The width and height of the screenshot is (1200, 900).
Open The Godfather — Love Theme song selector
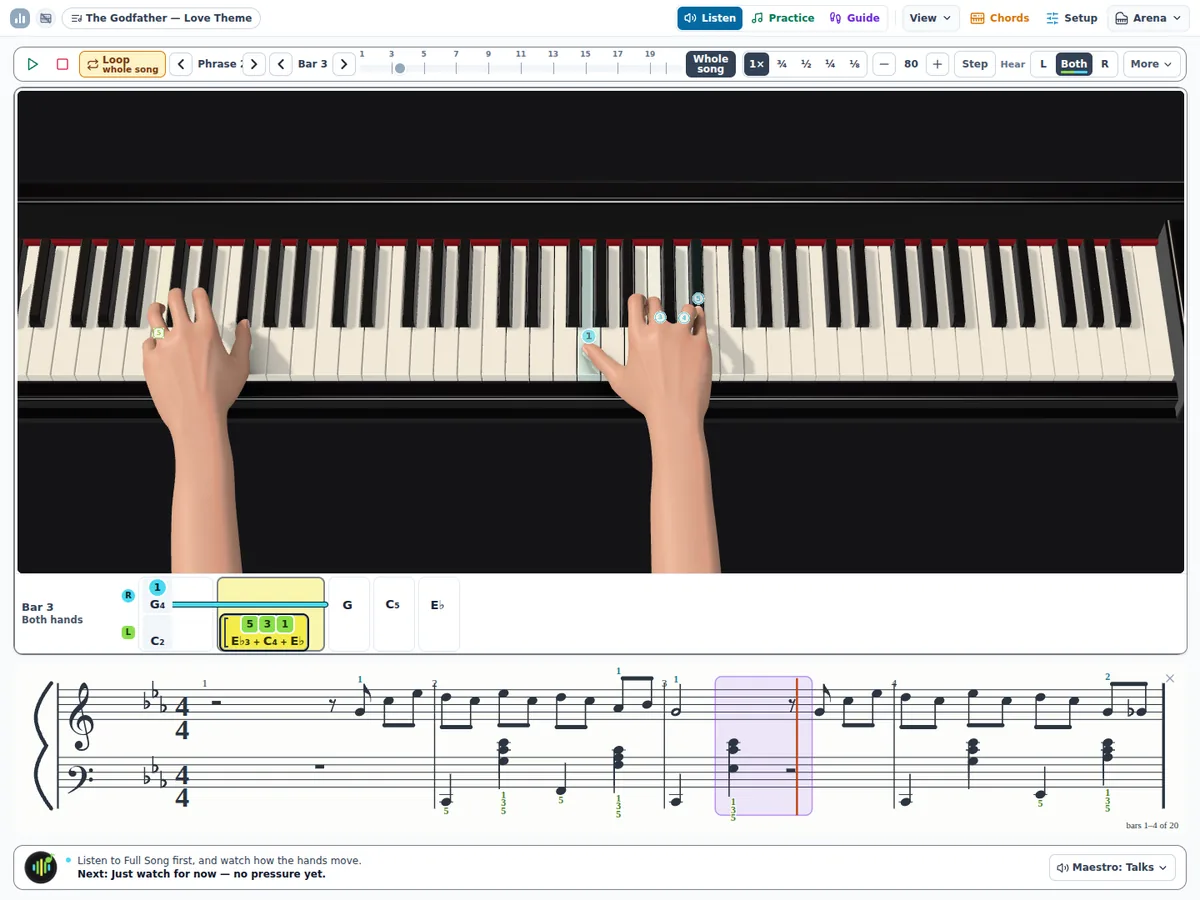pyautogui.click(x=161, y=18)
